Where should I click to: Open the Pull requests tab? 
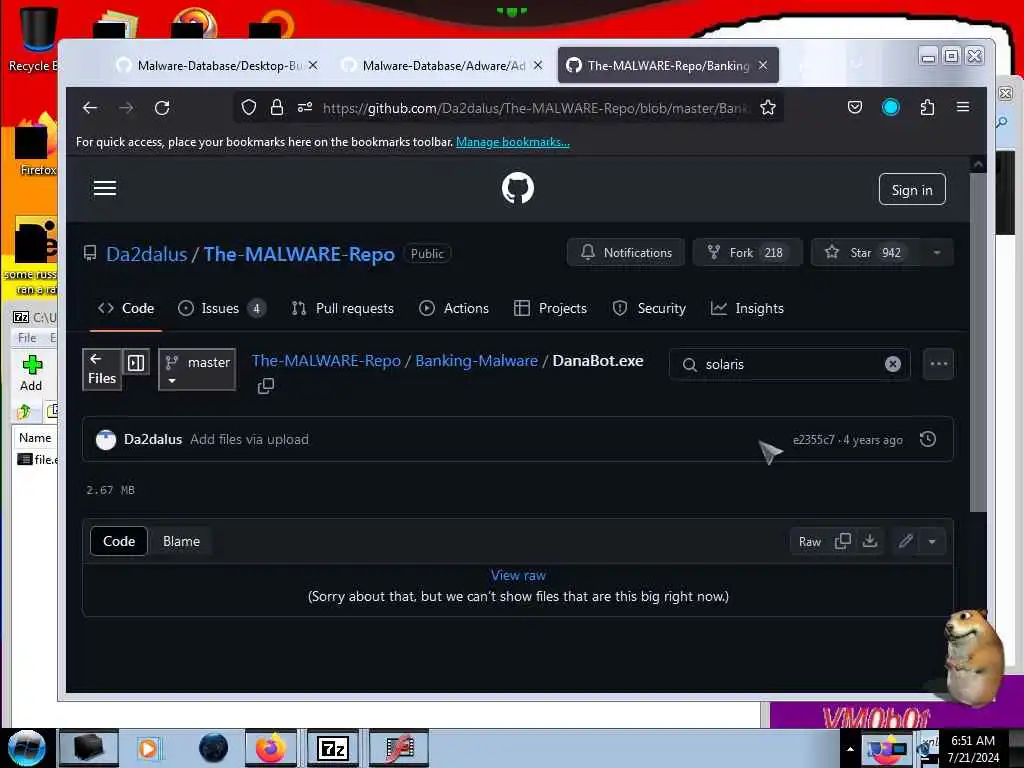tap(343, 308)
